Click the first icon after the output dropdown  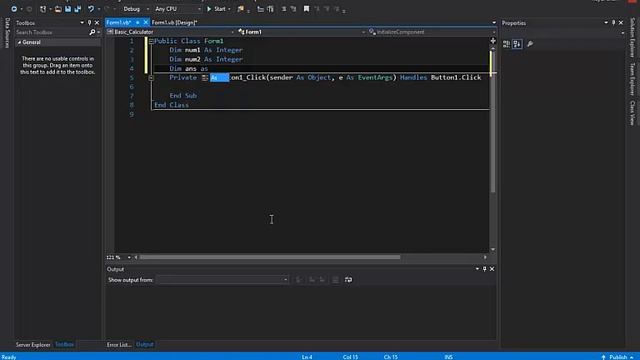[299, 280]
